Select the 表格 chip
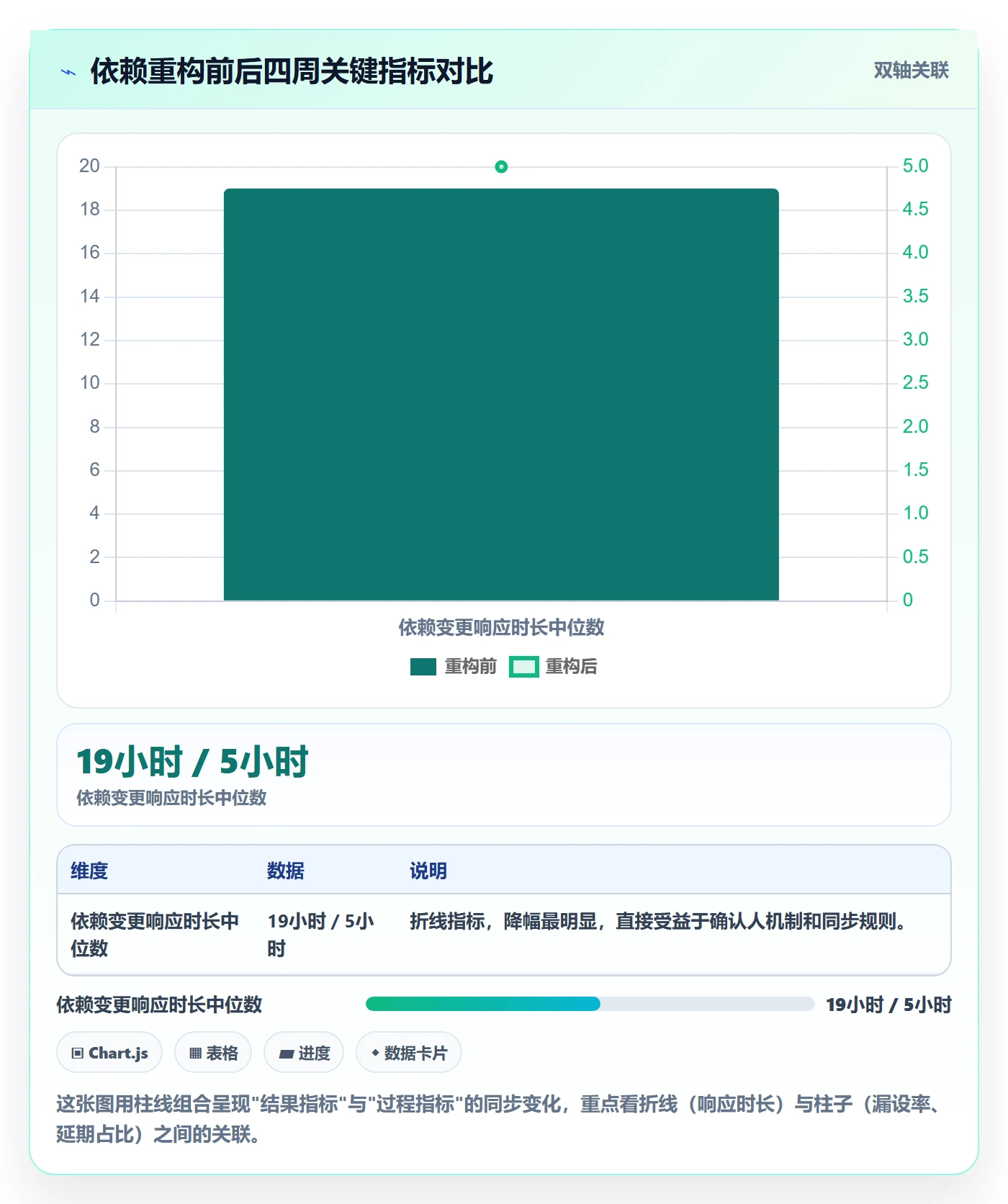1008x1204 pixels. tap(213, 1053)
